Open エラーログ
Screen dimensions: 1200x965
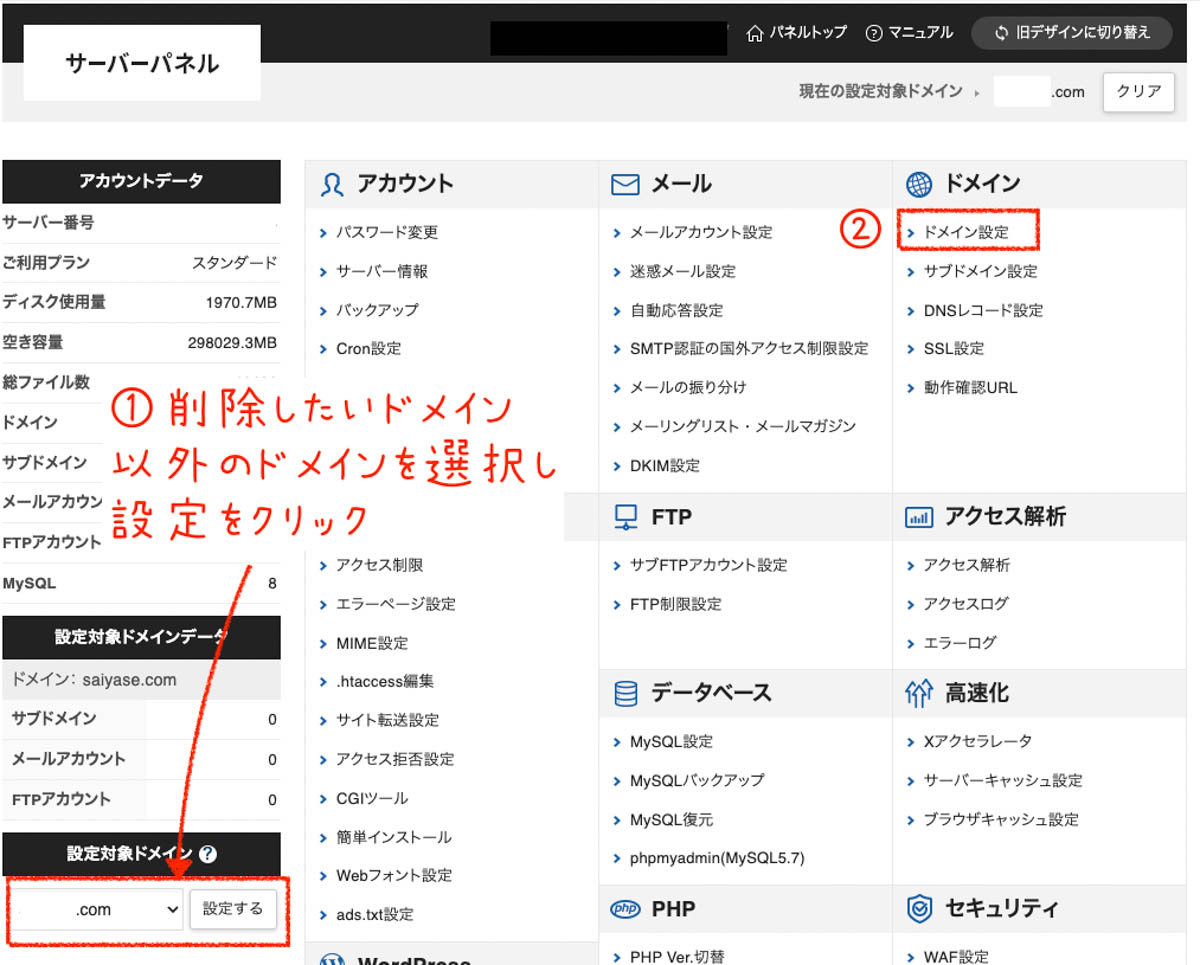tap(960, 643)
